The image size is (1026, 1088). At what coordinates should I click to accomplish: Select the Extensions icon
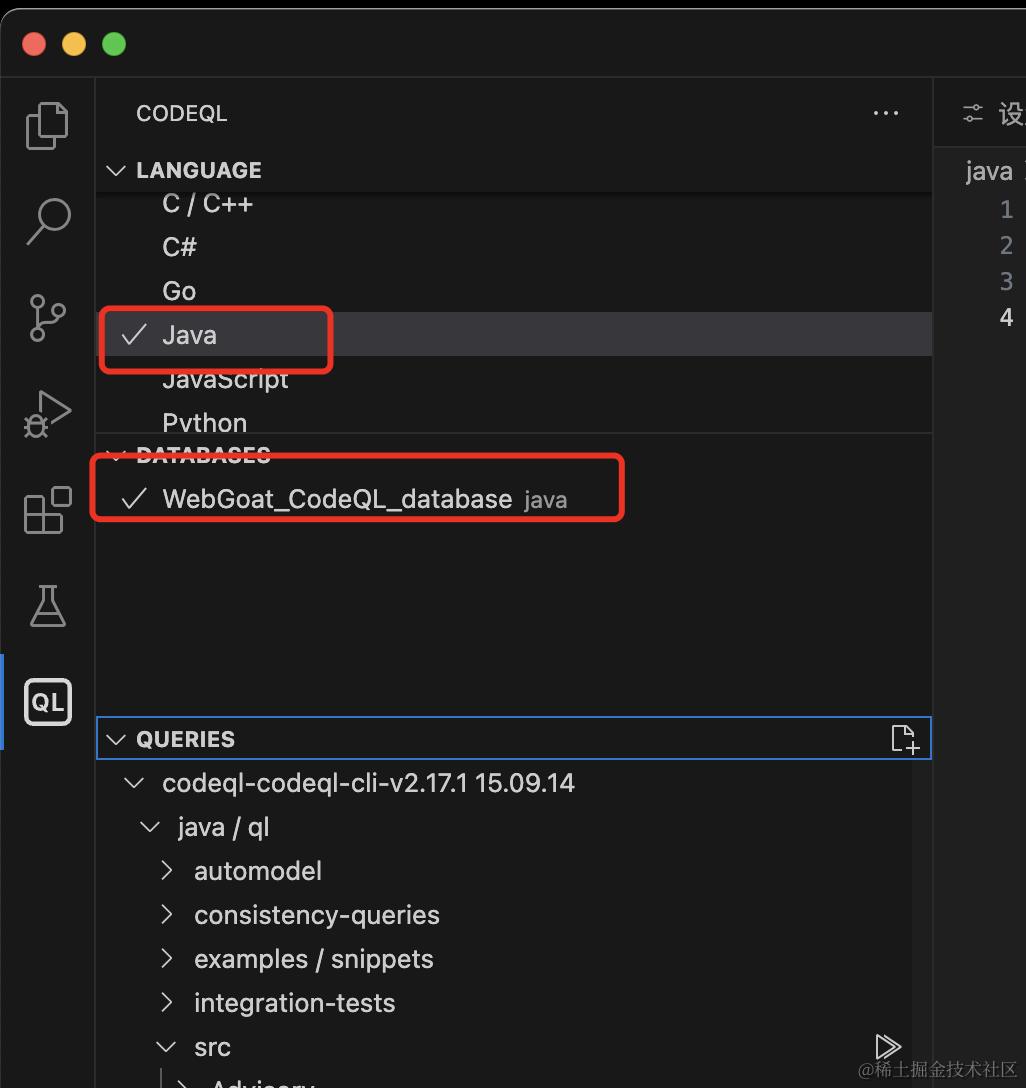tap(47, 510)
